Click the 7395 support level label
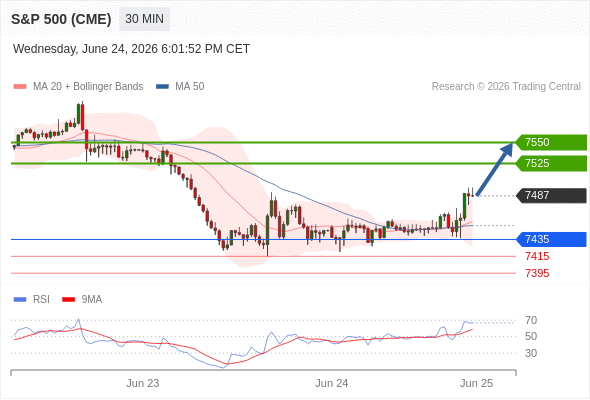The width and height of the screenshot is (590, 400). 537,273
